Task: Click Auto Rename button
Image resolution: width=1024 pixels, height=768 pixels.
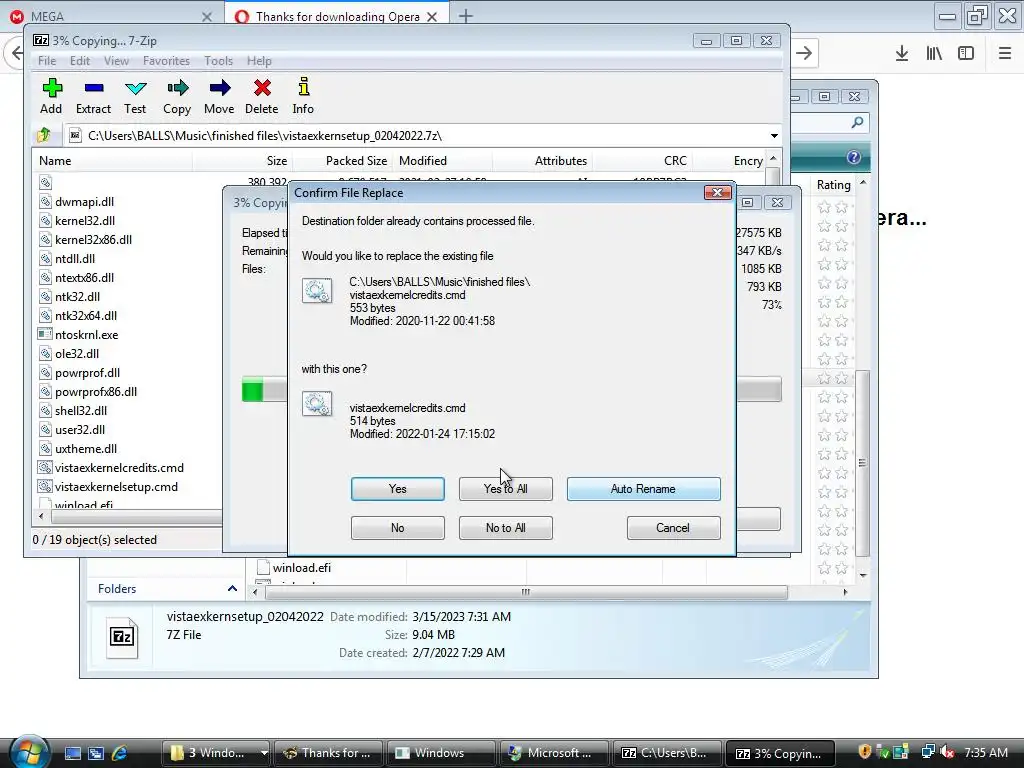Action: click(x=643, y=488)
